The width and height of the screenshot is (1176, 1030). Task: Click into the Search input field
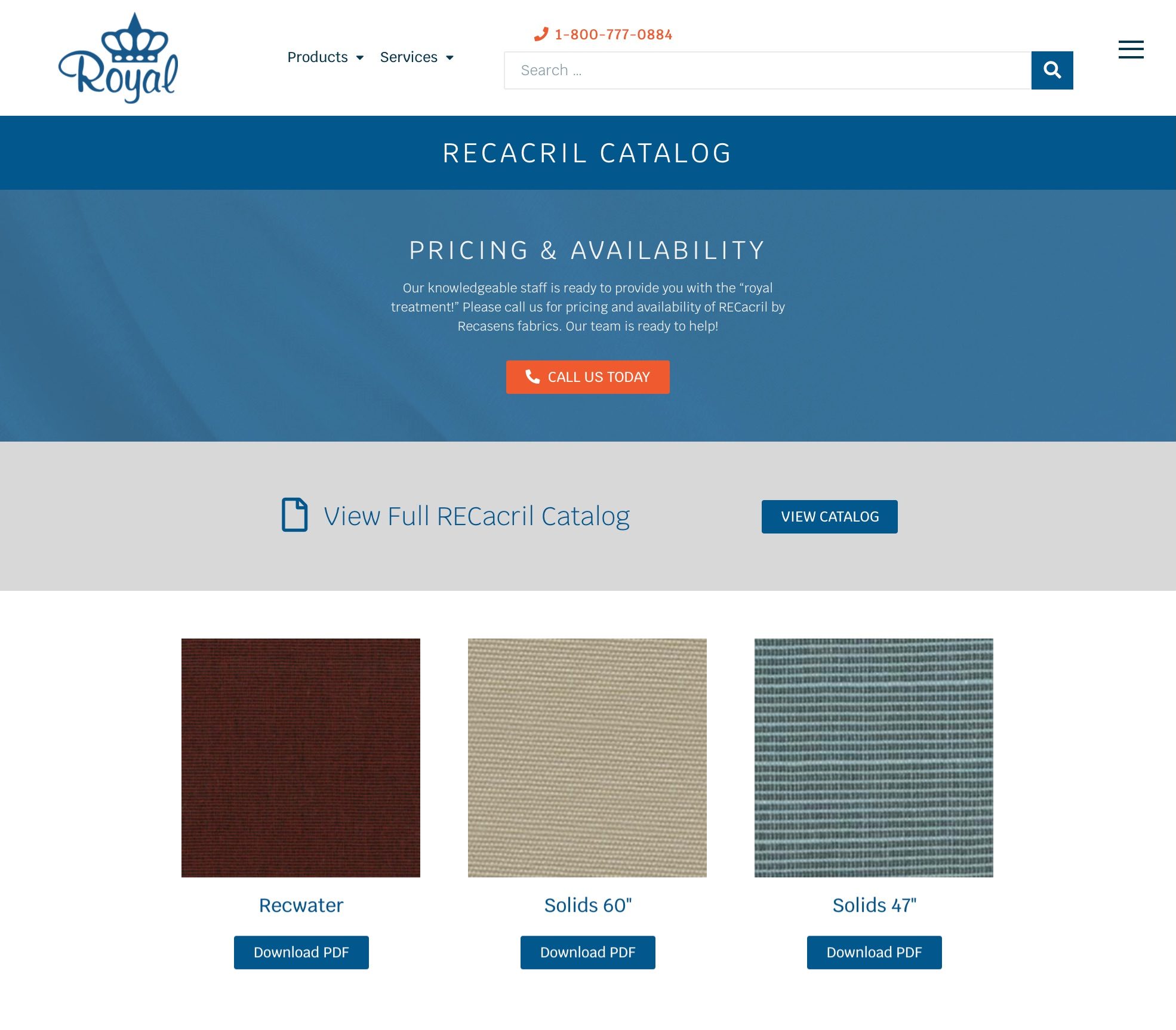[768, 70]
